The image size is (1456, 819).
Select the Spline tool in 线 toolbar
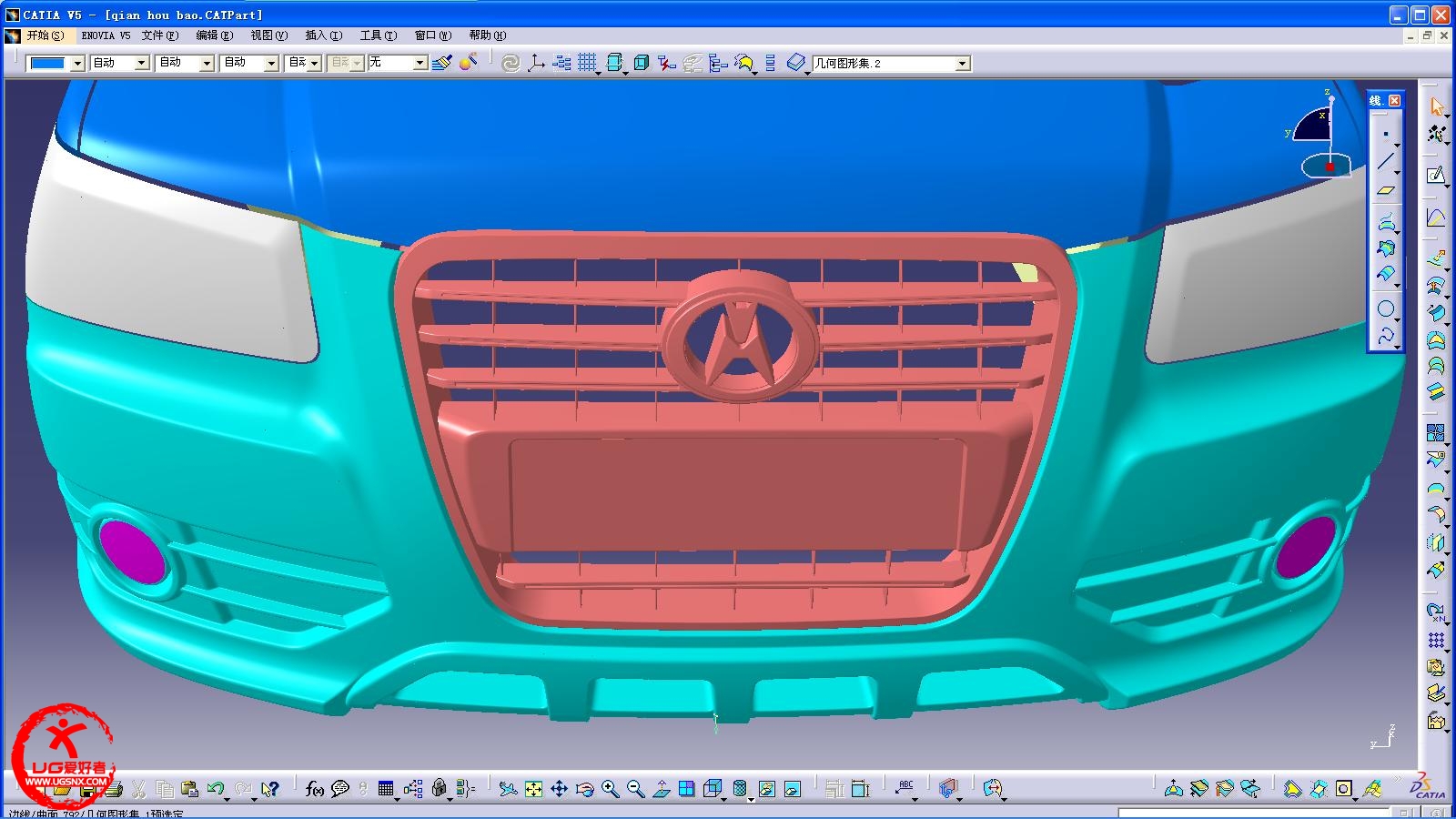(1386, 337)
